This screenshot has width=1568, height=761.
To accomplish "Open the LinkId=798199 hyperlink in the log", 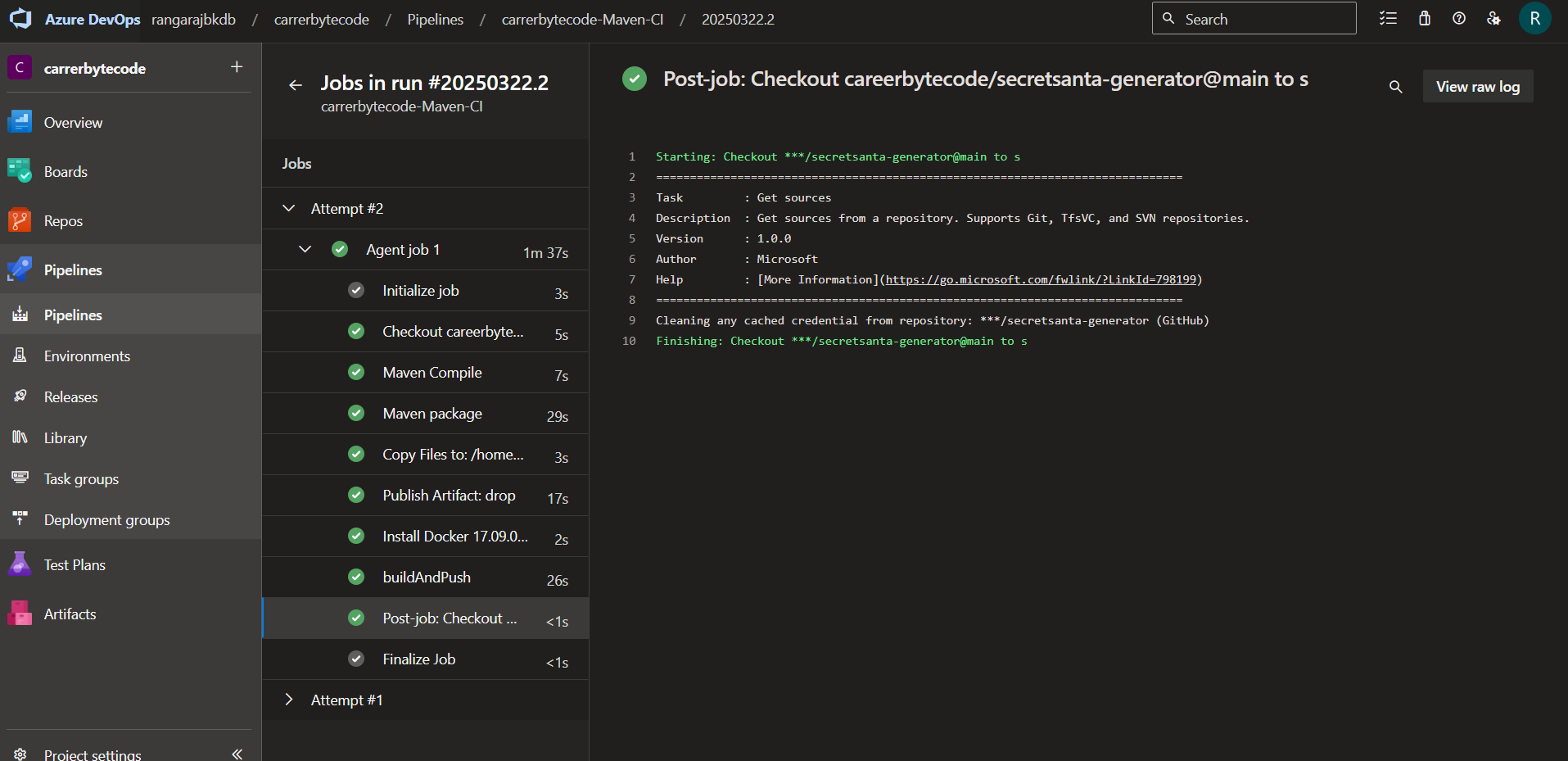I will coord(1040,279).
